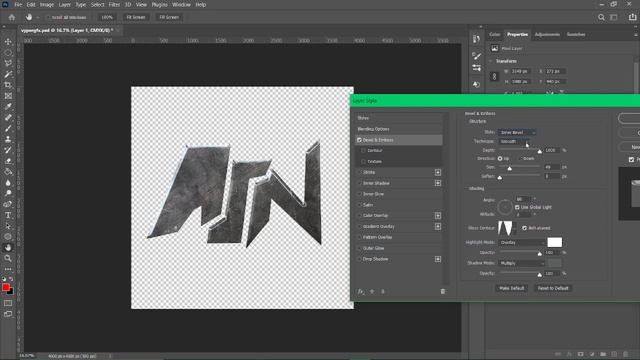Click the fx icon in Layer Style dialog
This screenshot has width=640, height=360.
tap(361, 291)
